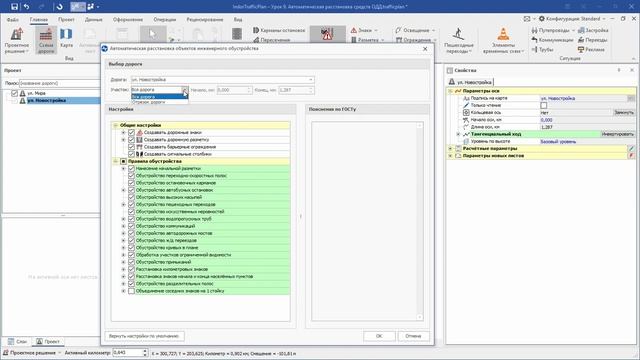This screenshot has width=640, height=360.
Task: Toggle Создавать дорожную разметку checkbox
Action: pyautogui.click(x=131, y=140)
